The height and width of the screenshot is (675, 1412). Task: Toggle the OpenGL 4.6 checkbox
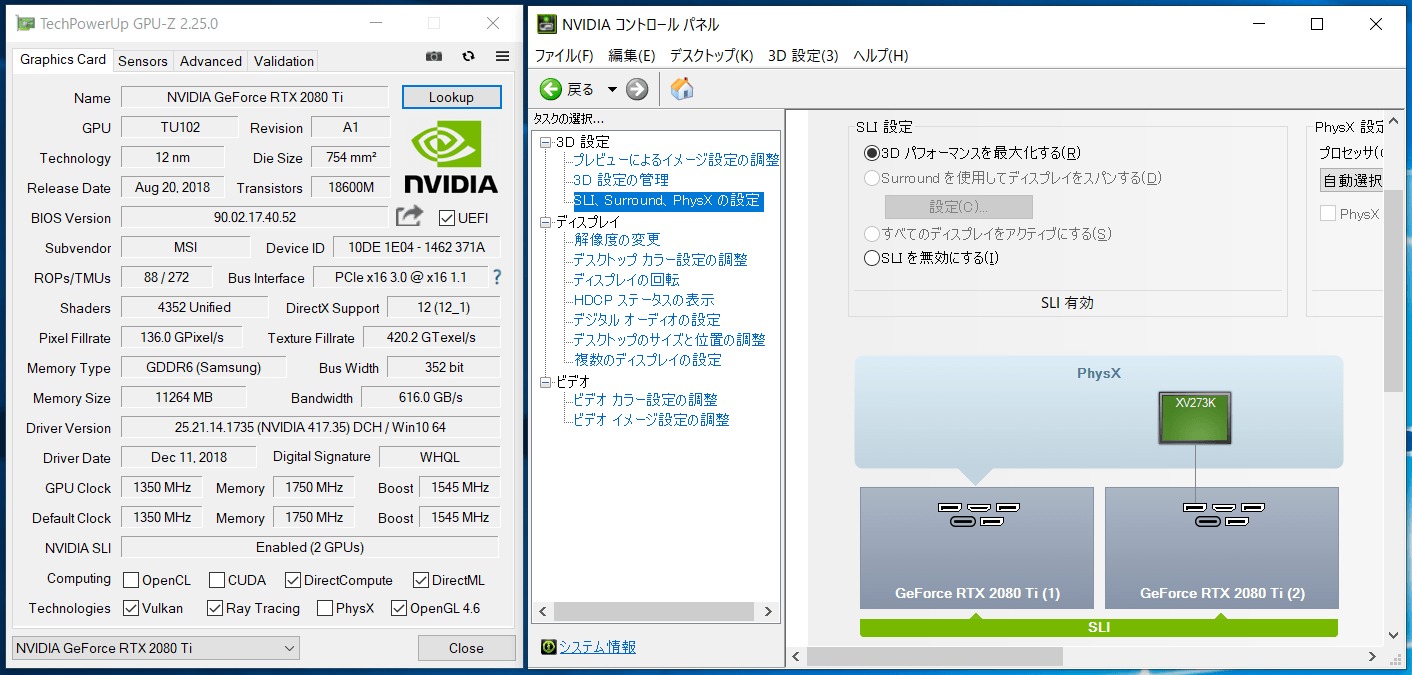pyautogui.click(x=399, y=608)
